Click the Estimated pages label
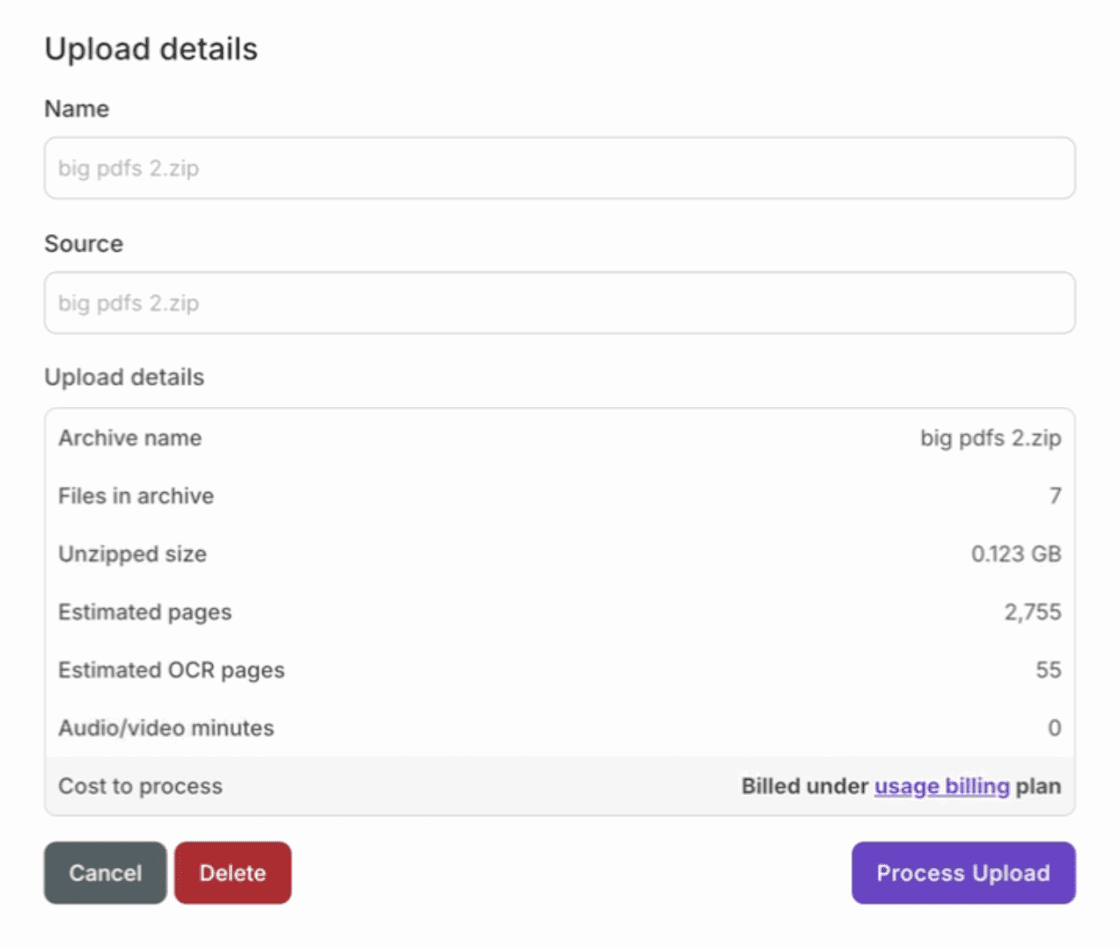Viewport: 1120px width, 949px height. point(145,612)
